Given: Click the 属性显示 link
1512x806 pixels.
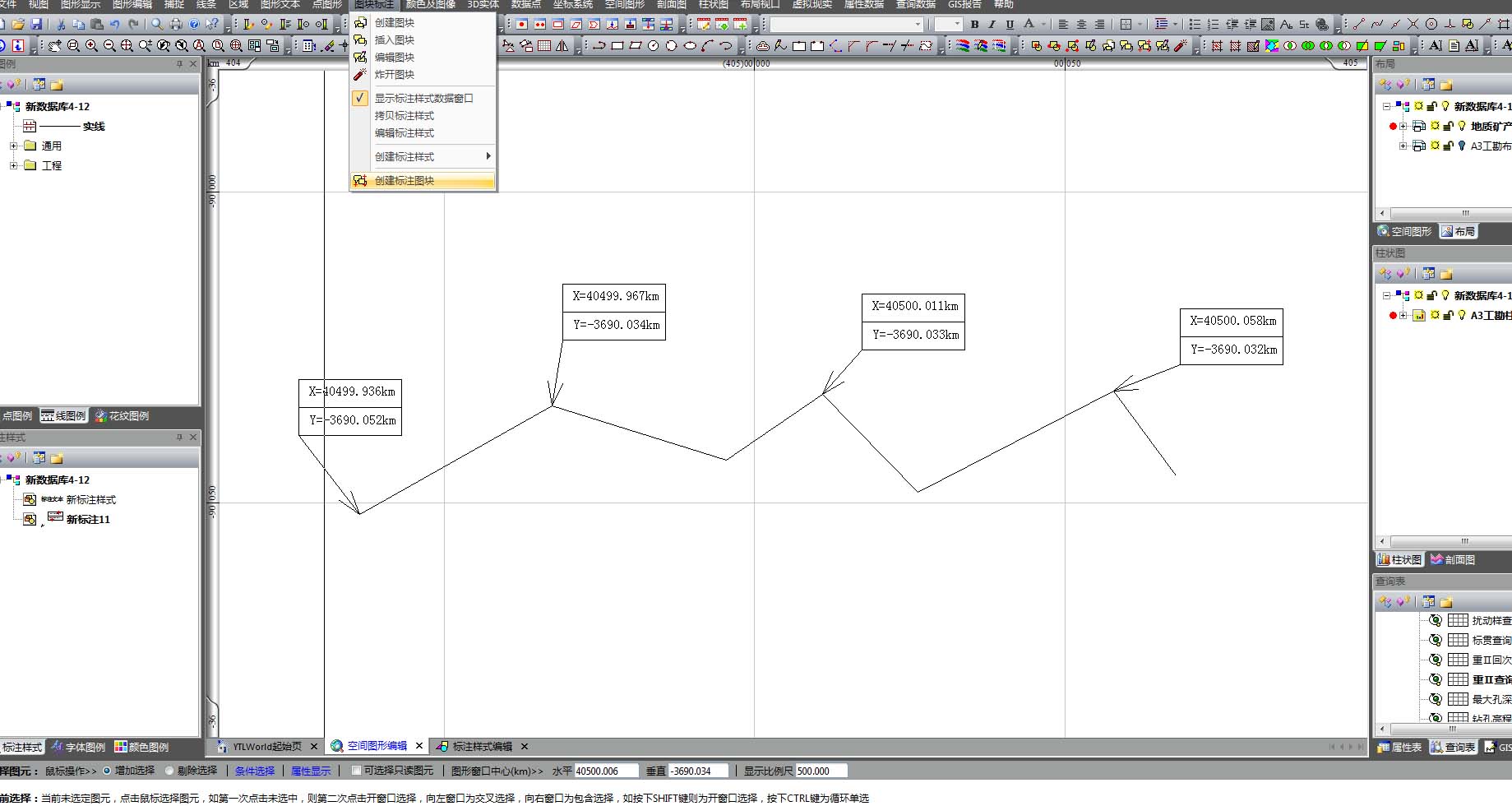Looking at the screenshot, I should (311, 771).
